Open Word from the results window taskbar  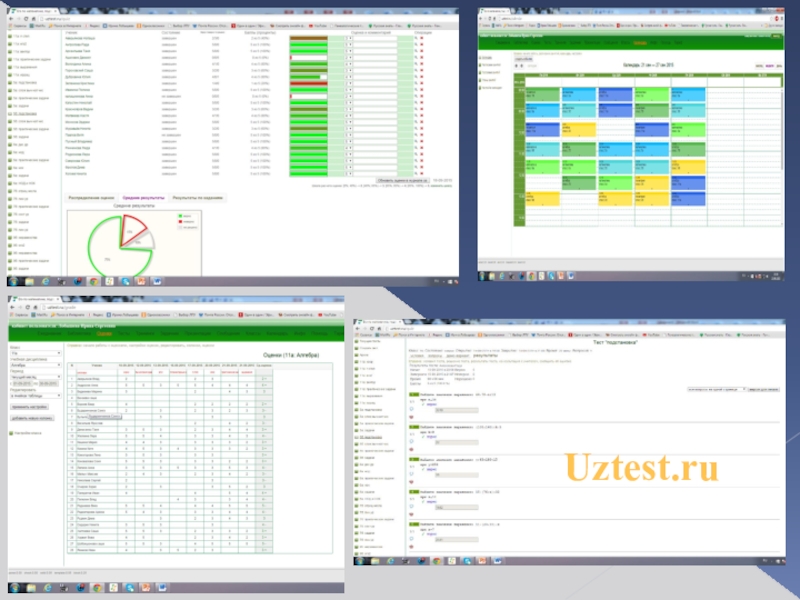click(x=157, y=281)
